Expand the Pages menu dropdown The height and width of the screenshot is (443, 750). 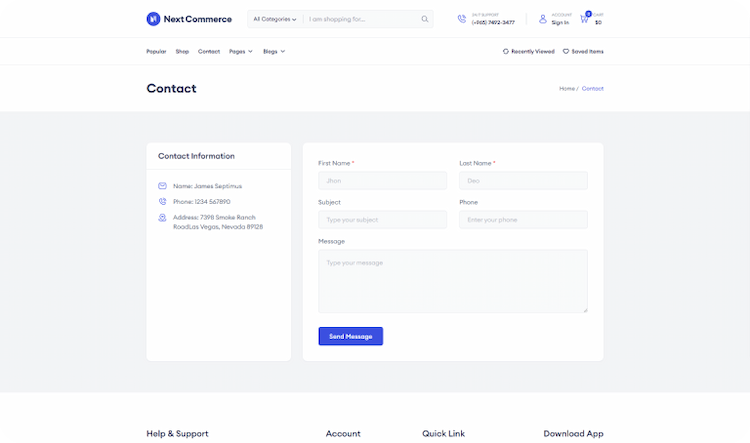coord(241,51)
